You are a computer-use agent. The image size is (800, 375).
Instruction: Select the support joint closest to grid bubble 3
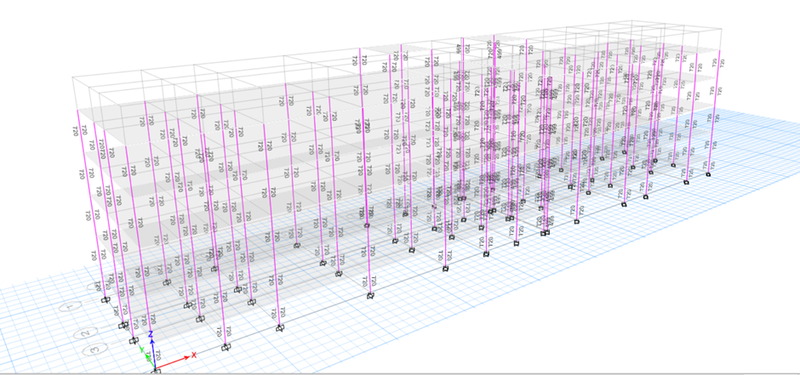point(134,340)
